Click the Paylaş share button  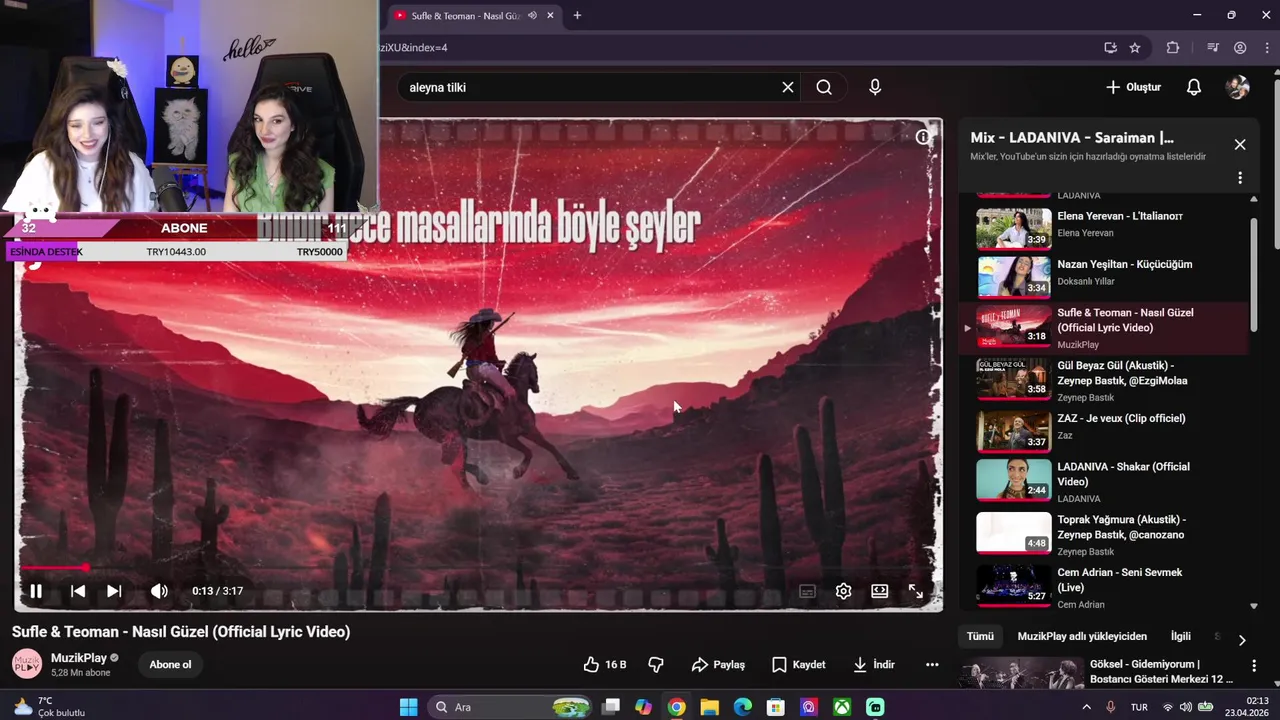tap(718, 665)
